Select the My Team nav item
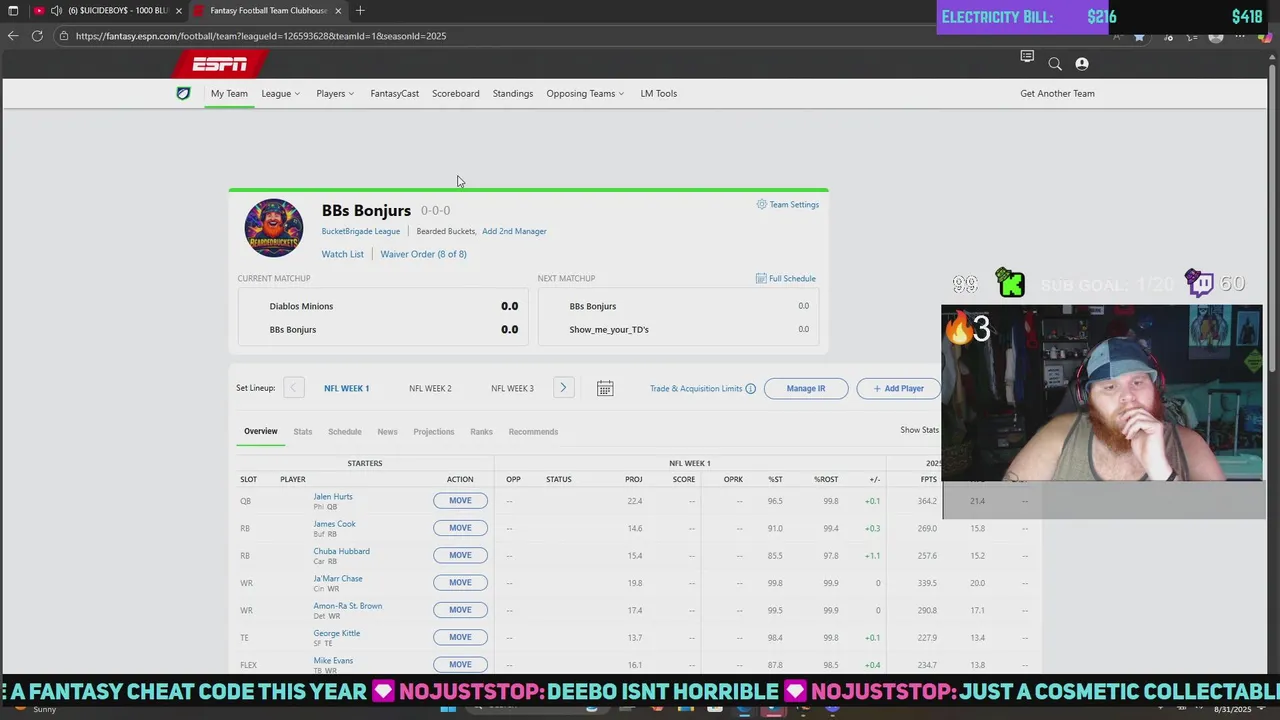Viewport: 1280px width, 720px height. coord(229,94)
